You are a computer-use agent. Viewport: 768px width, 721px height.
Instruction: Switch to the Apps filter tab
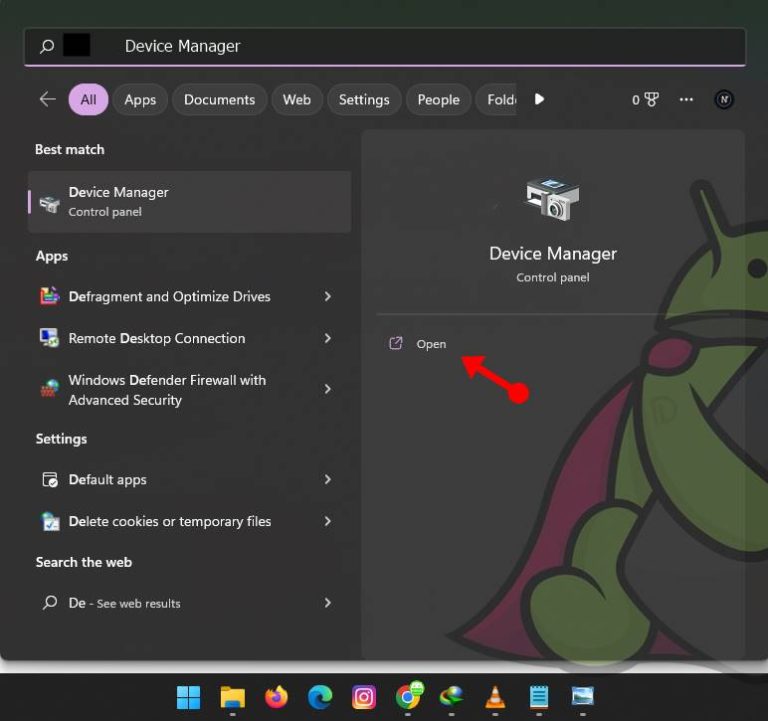140,99
